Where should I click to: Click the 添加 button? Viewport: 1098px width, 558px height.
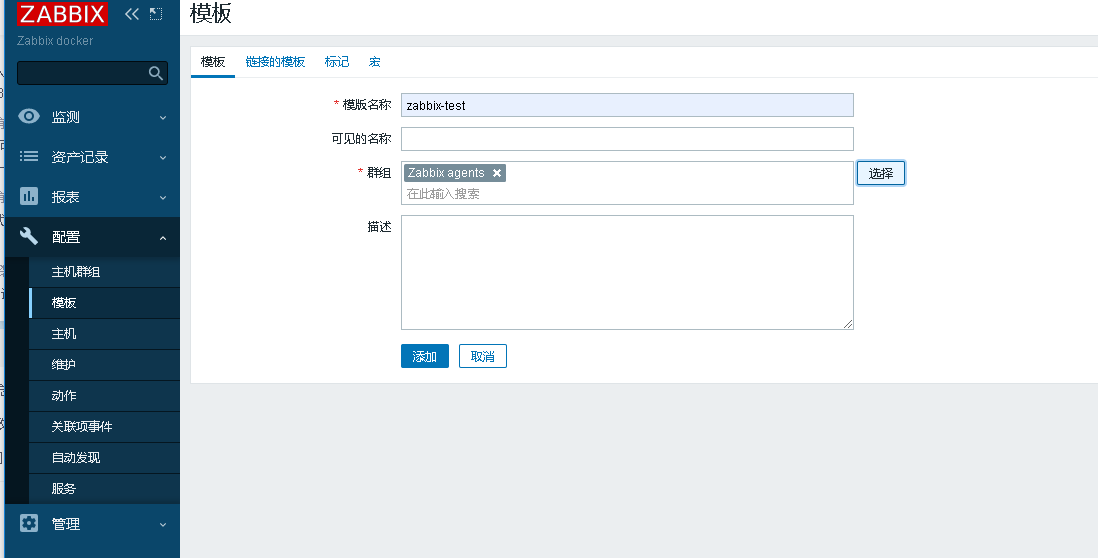(425, 356)
